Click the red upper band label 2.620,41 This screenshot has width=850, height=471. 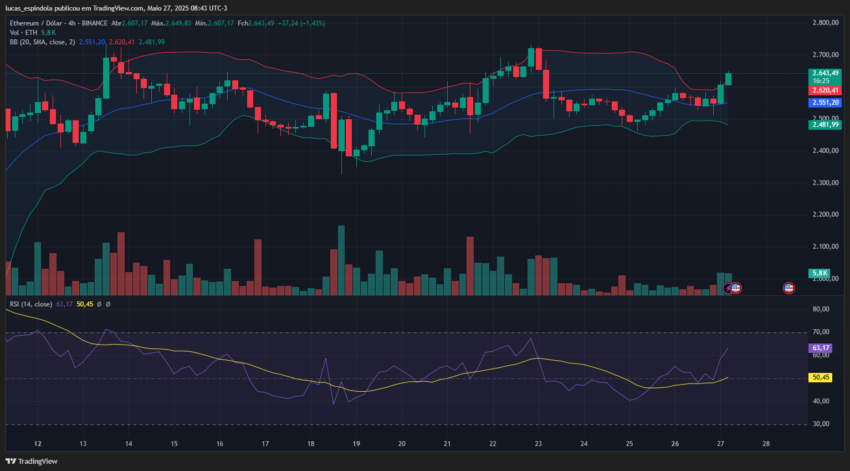[x=825, y=91]
